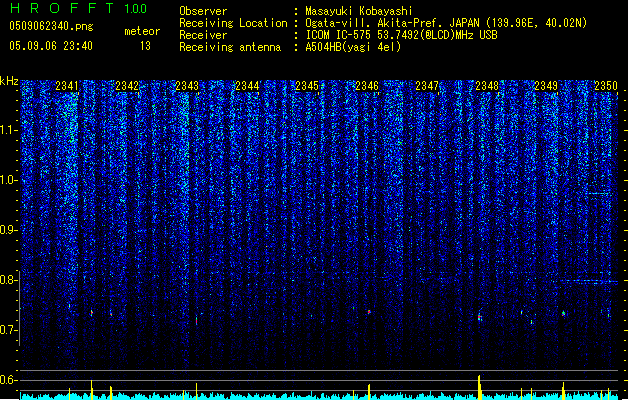
Task: Click the meteor echo just after 2346
Action: tap(369, 311)
